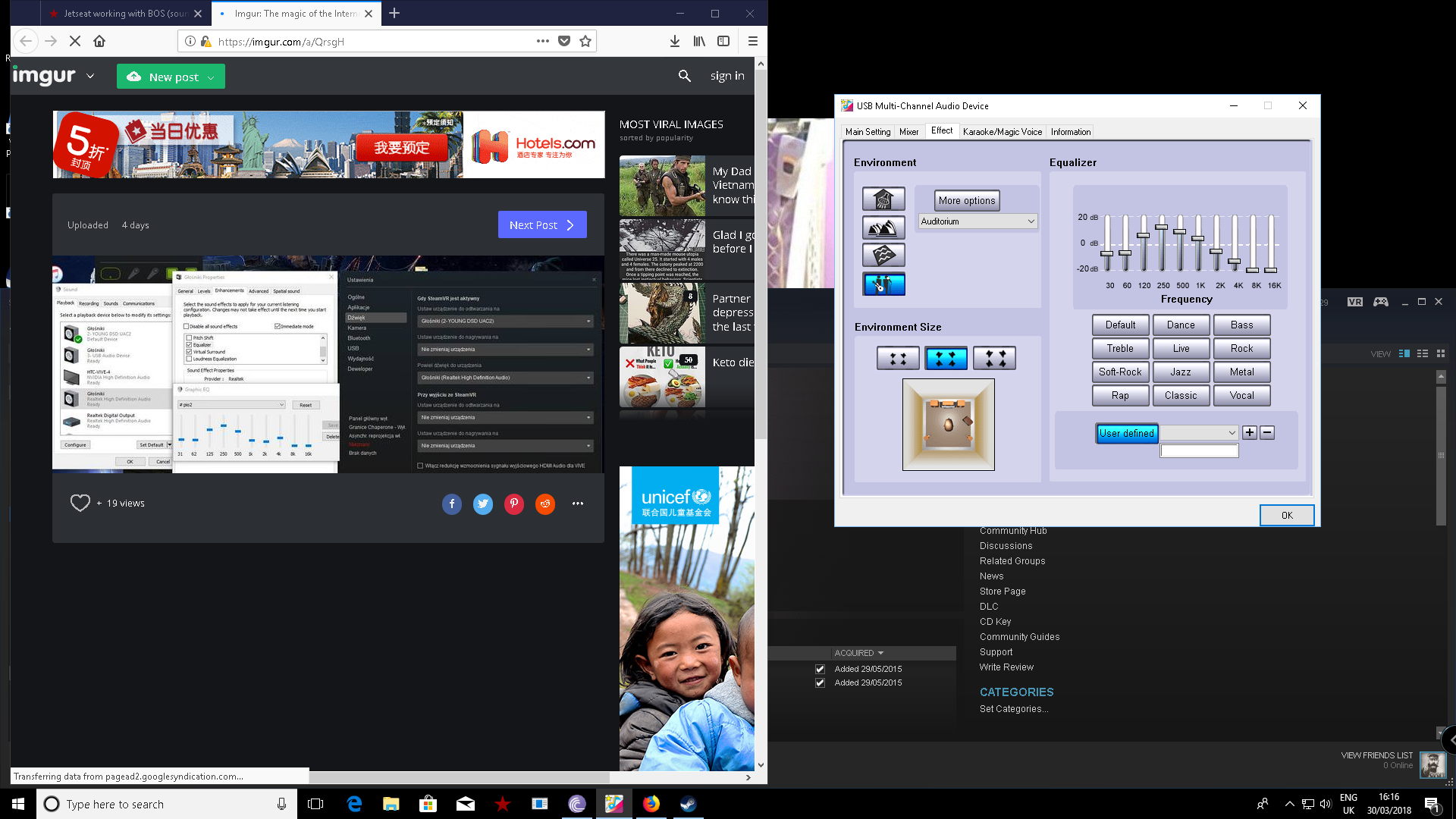
Task: Apply the Jazz equalizer preset
Action: pyautogui.click(x=1181, y=372)
